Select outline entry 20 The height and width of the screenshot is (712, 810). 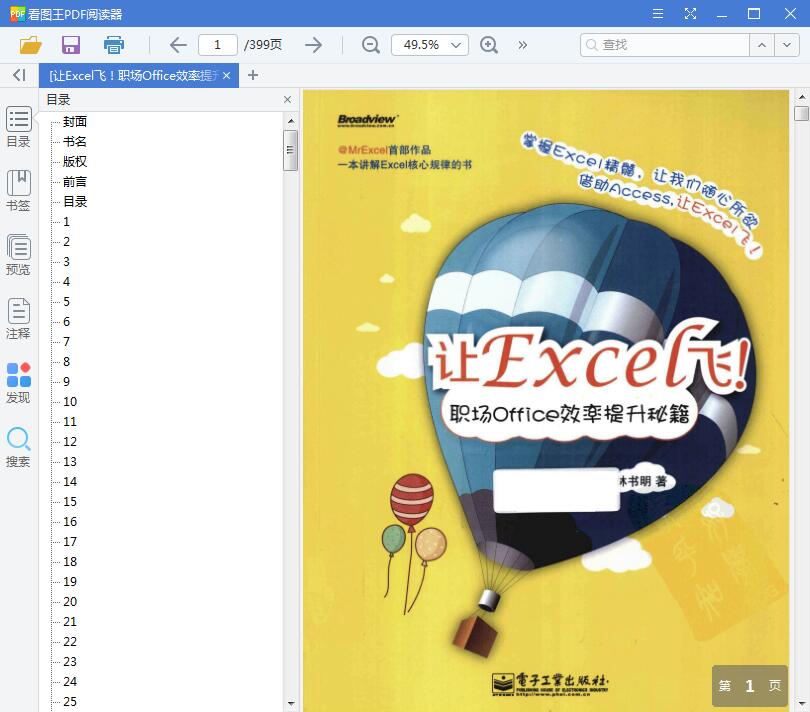point(70,601)
